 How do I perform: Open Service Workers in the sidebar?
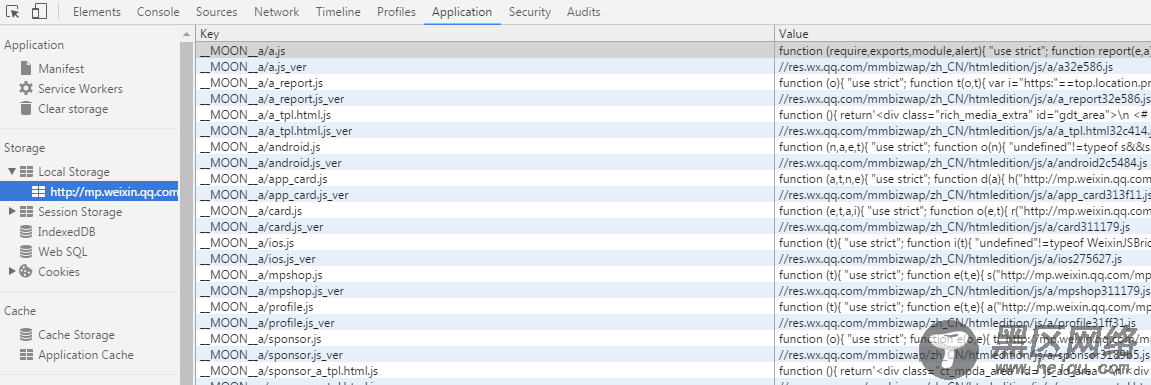click(x=80, y=88)
